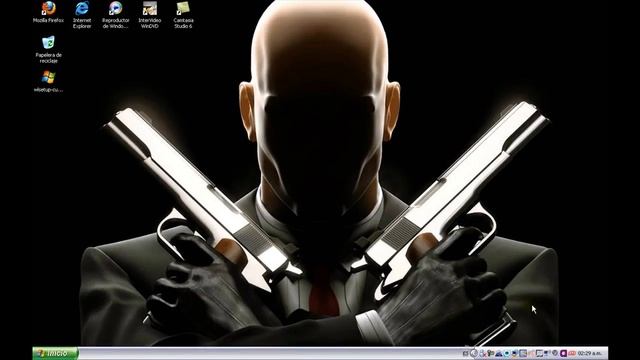Open Reproductor de Windows Media shortcut

[x=116, y=15]
